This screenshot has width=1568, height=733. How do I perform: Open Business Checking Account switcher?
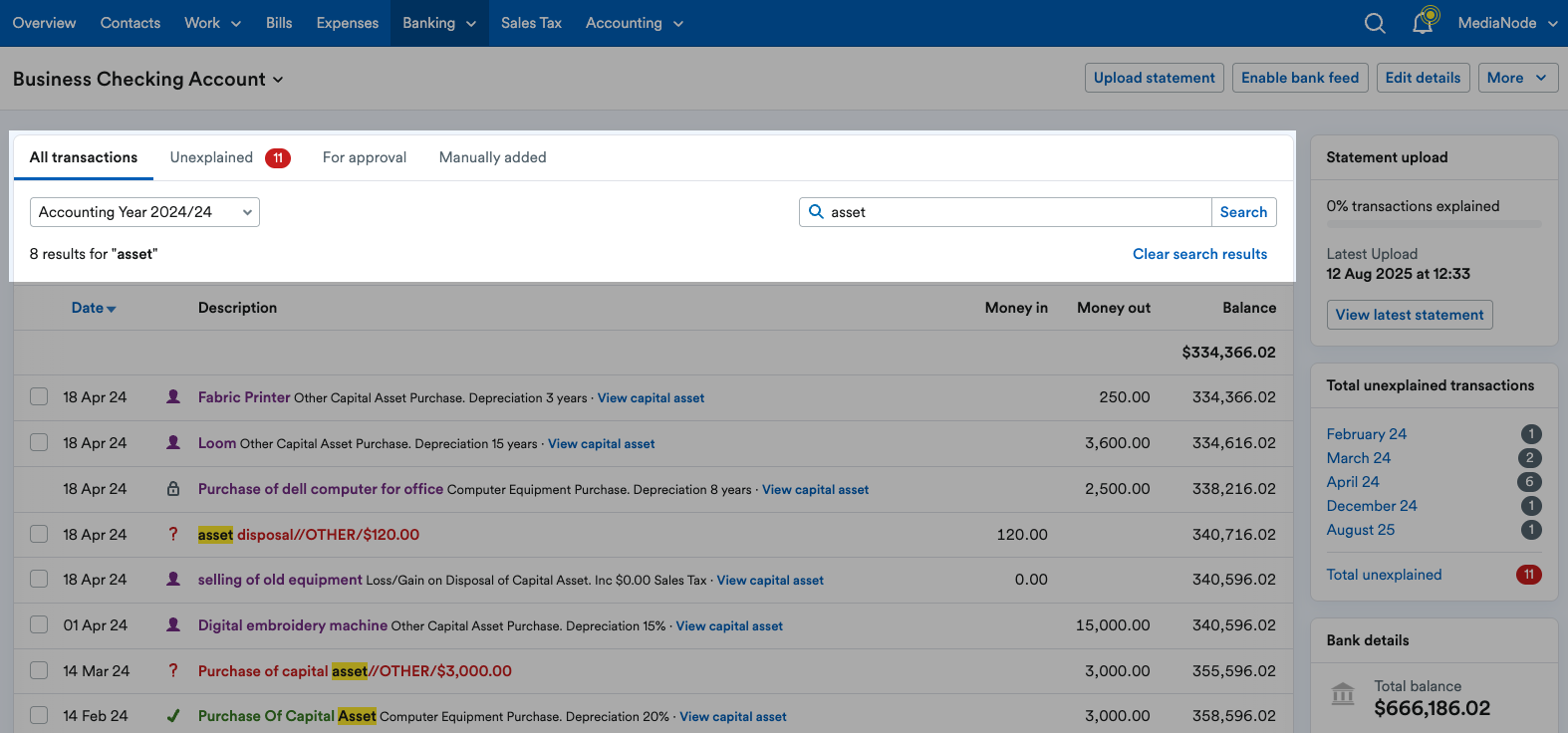(x=148, y=79)
